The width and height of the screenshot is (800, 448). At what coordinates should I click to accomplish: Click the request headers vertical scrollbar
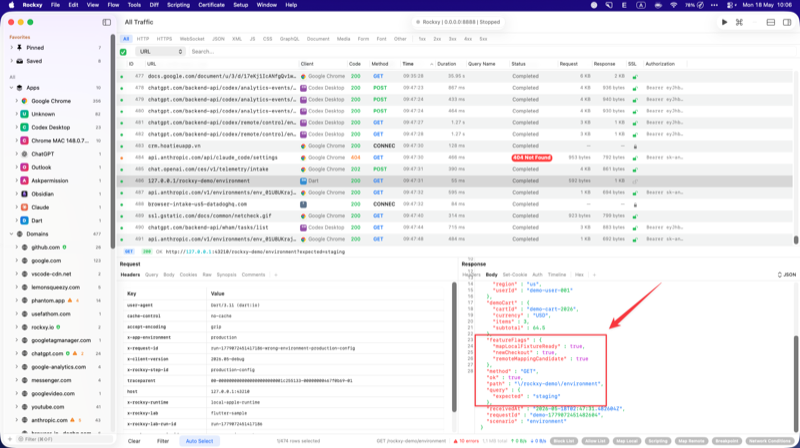[454, 347]
